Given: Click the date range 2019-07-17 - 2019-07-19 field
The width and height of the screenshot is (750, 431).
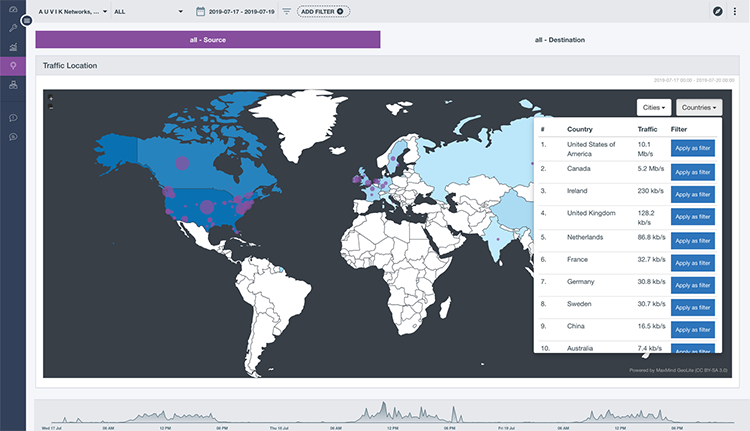Looking at the screenshot, I should [242, 11].
